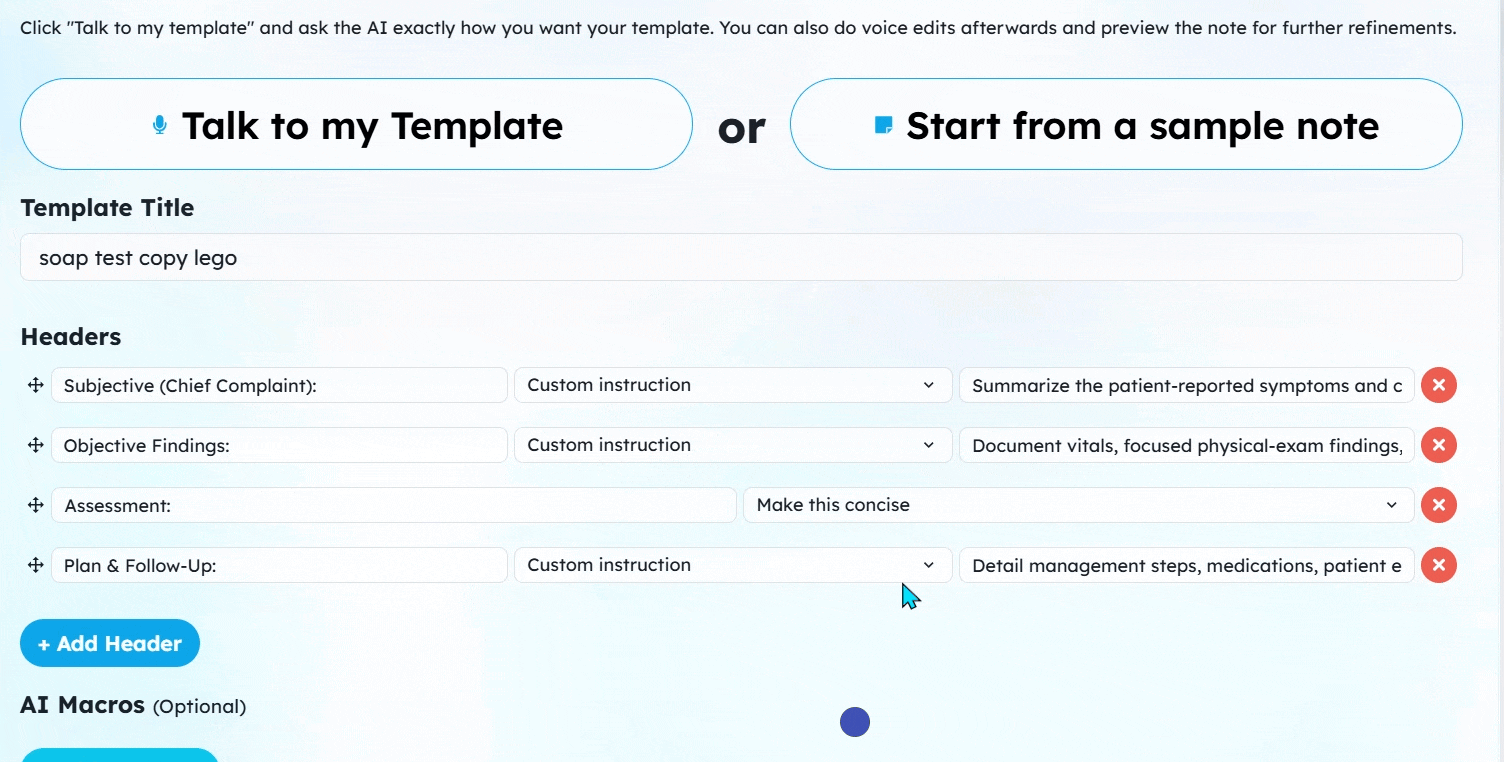The image size is (1504, 762).
Task: Delete the Plan & Follow-Up header row
Action: pos(1439,565)
